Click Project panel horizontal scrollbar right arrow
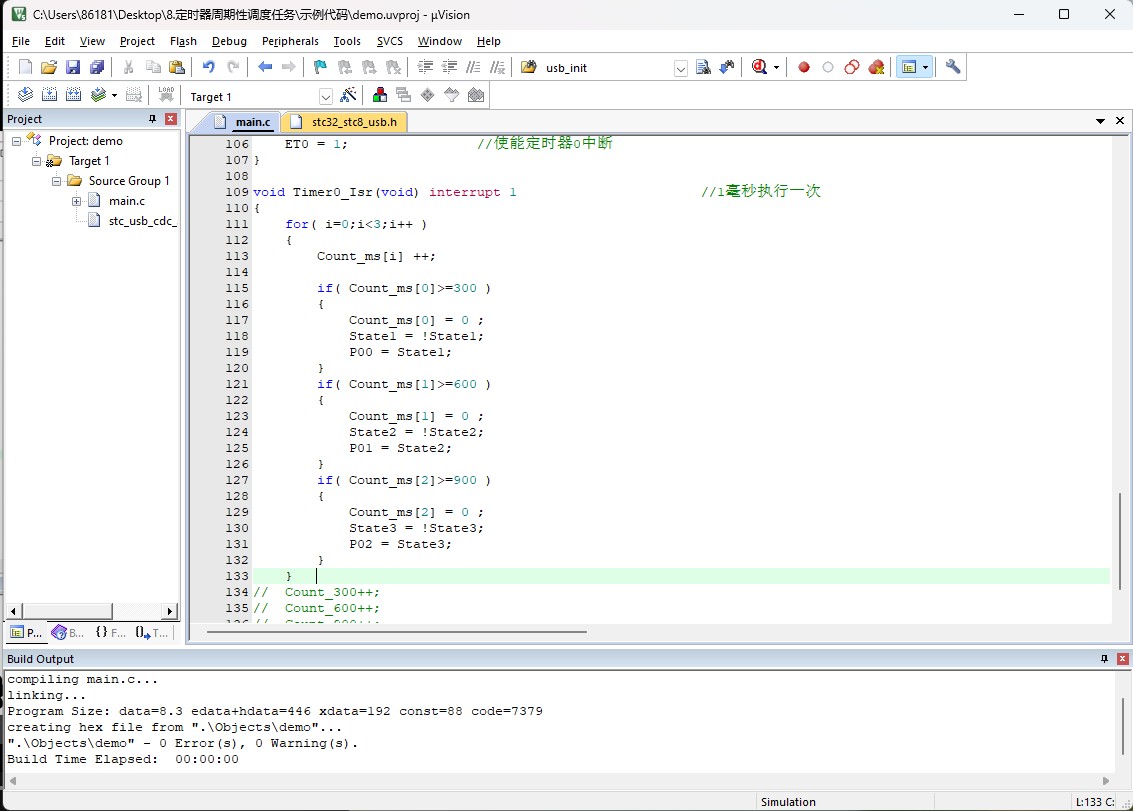 click(x=170, y=612)
